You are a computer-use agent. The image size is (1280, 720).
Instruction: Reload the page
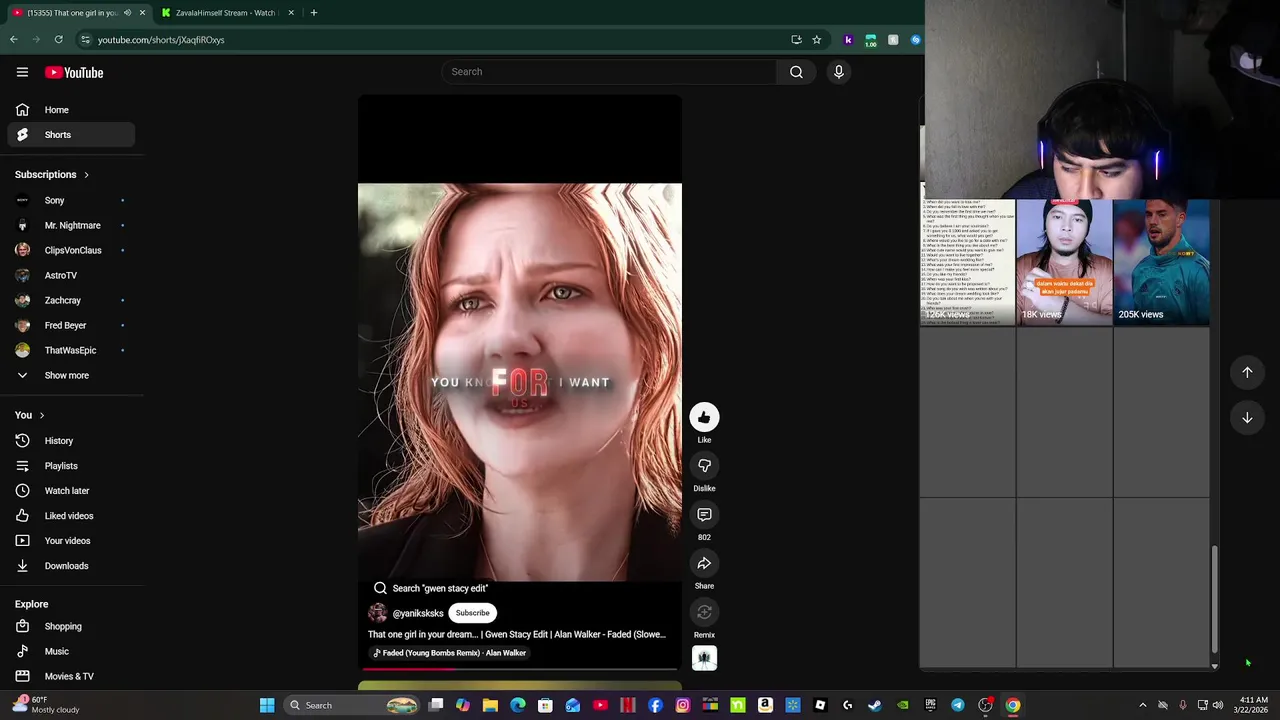click(59, 40)
